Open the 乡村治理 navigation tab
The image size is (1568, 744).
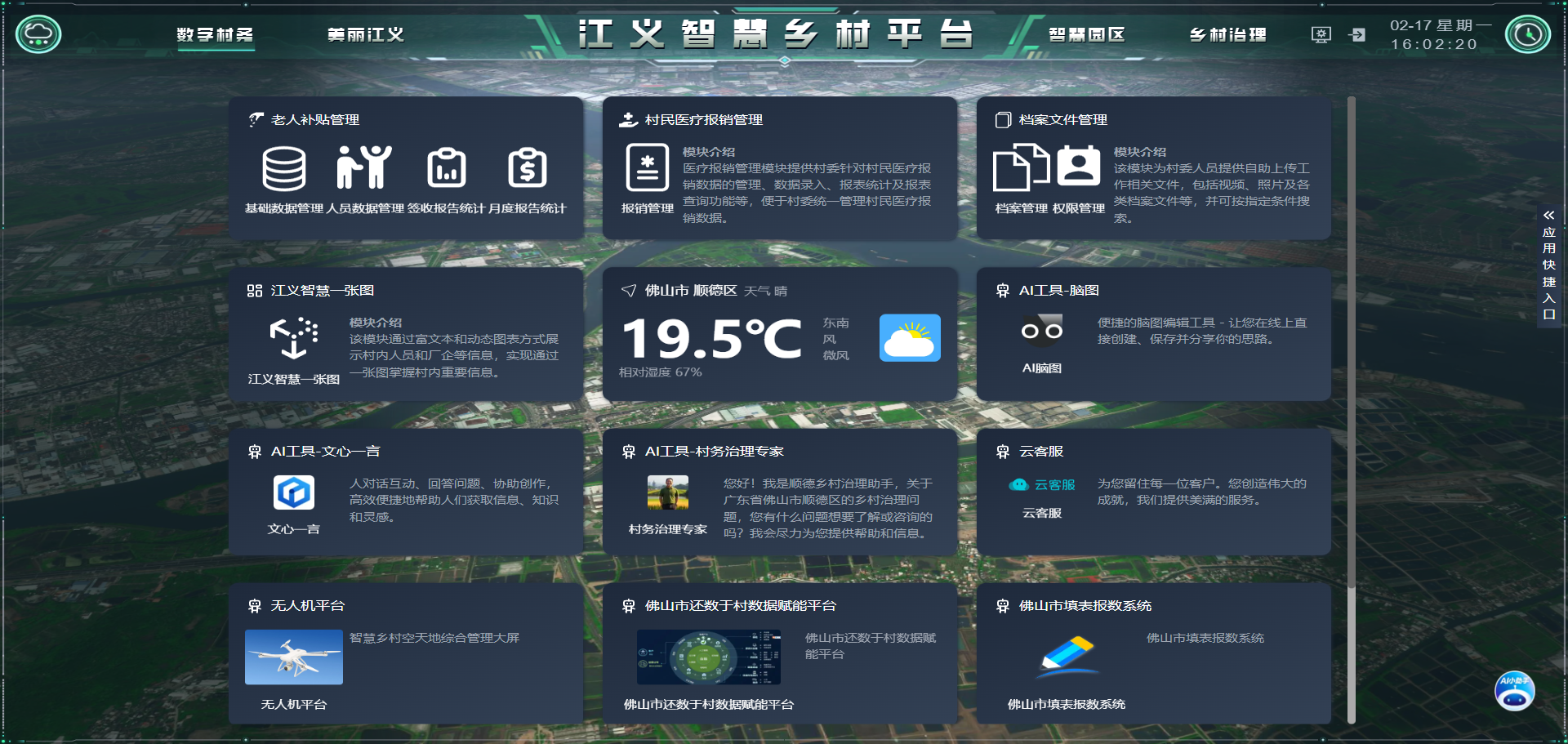(x=1227, y=34)
